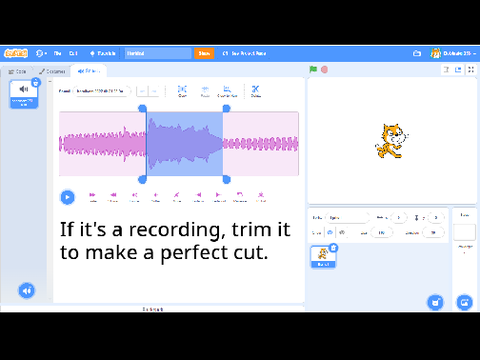The width and height of the screenshot is (480, 360).
Task: Switch to the Code tab
Action: (x=17, y=71)
